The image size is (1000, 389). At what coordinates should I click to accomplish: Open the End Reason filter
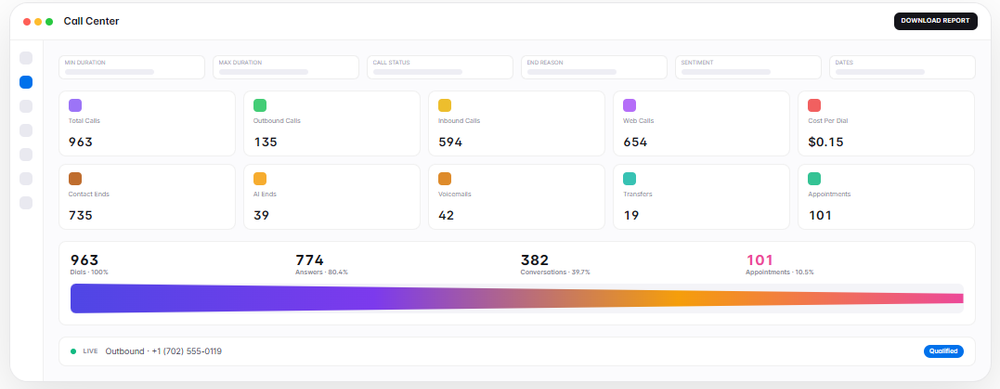point(594,67)
